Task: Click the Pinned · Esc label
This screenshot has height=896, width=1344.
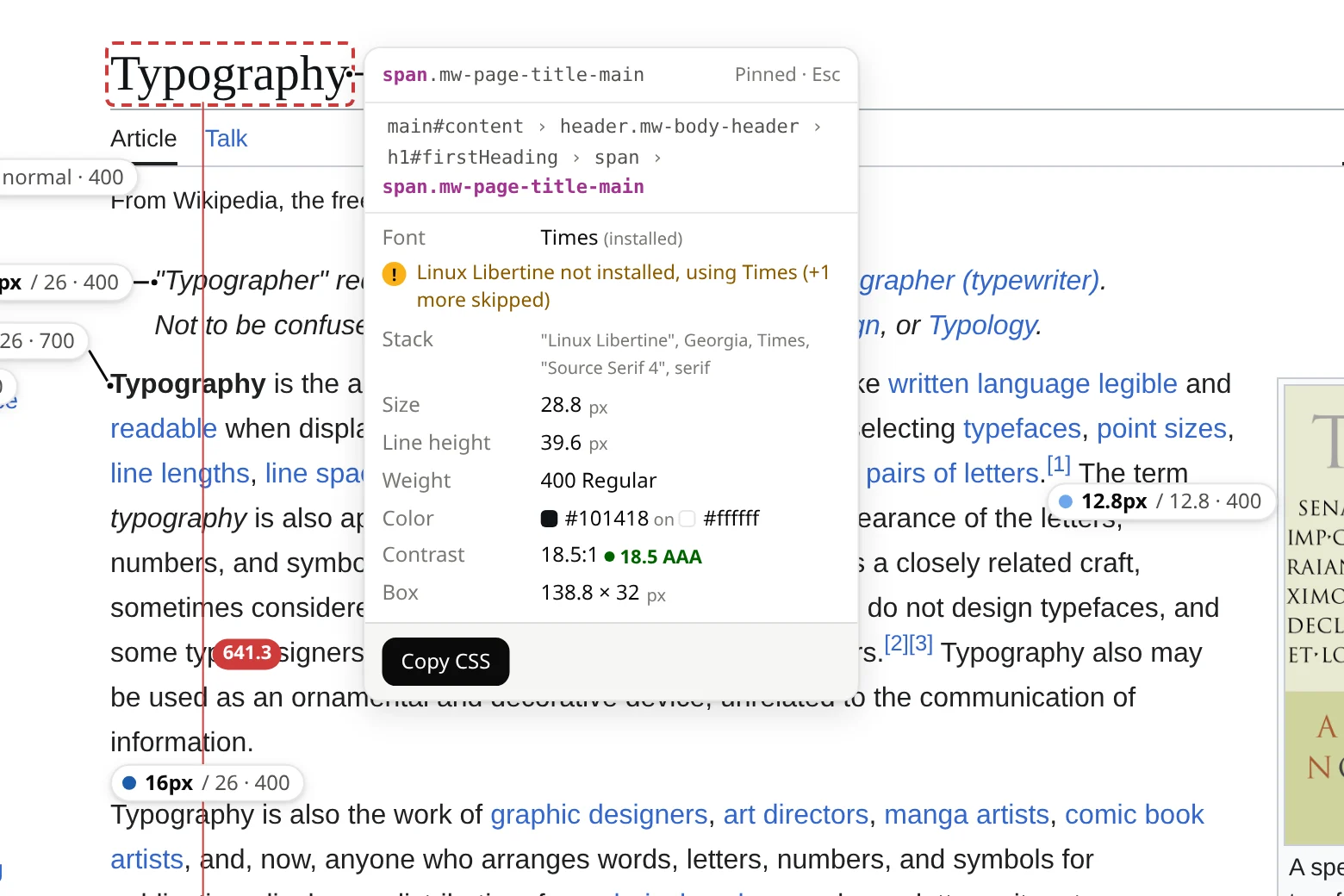Action: coord(787,75)
